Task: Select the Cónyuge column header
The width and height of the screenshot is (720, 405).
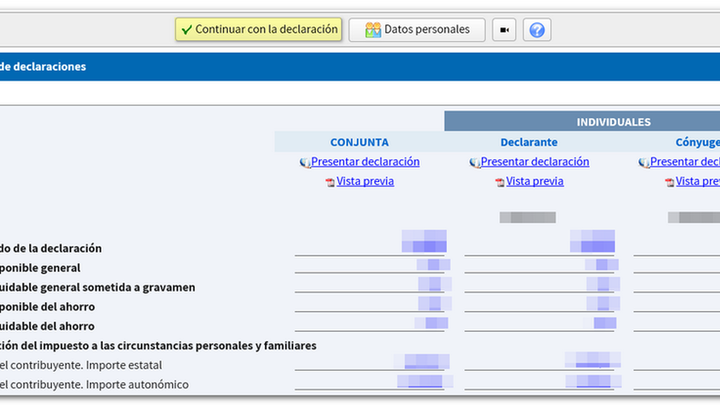Action: 698,142
